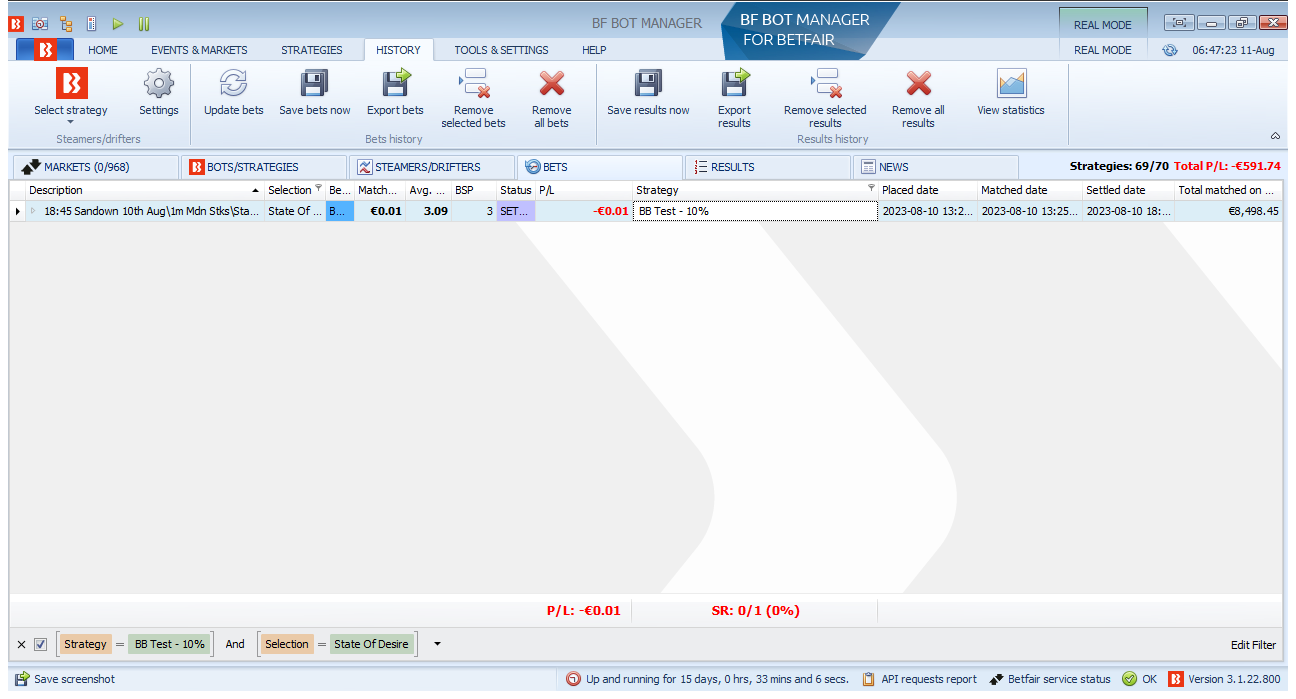Click the Placed date column header
This screenshot has height=699, width=1296.
[x=927, y=190]
